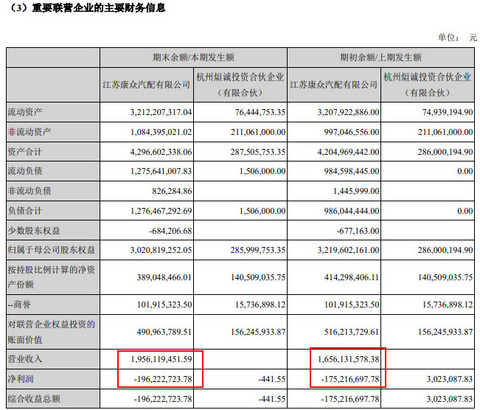Select the heading 重要联营企业的主要财务信息
The width and height of the screenshot is (480, 410).
pos(98,7)
